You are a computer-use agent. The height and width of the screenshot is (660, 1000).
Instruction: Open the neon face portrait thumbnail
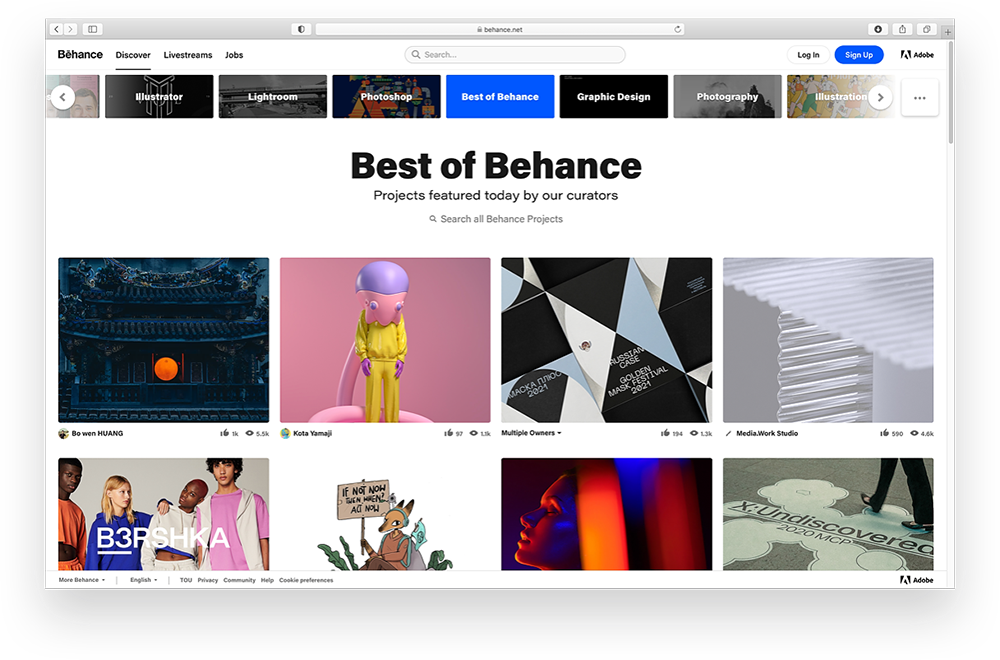[607, 514]
